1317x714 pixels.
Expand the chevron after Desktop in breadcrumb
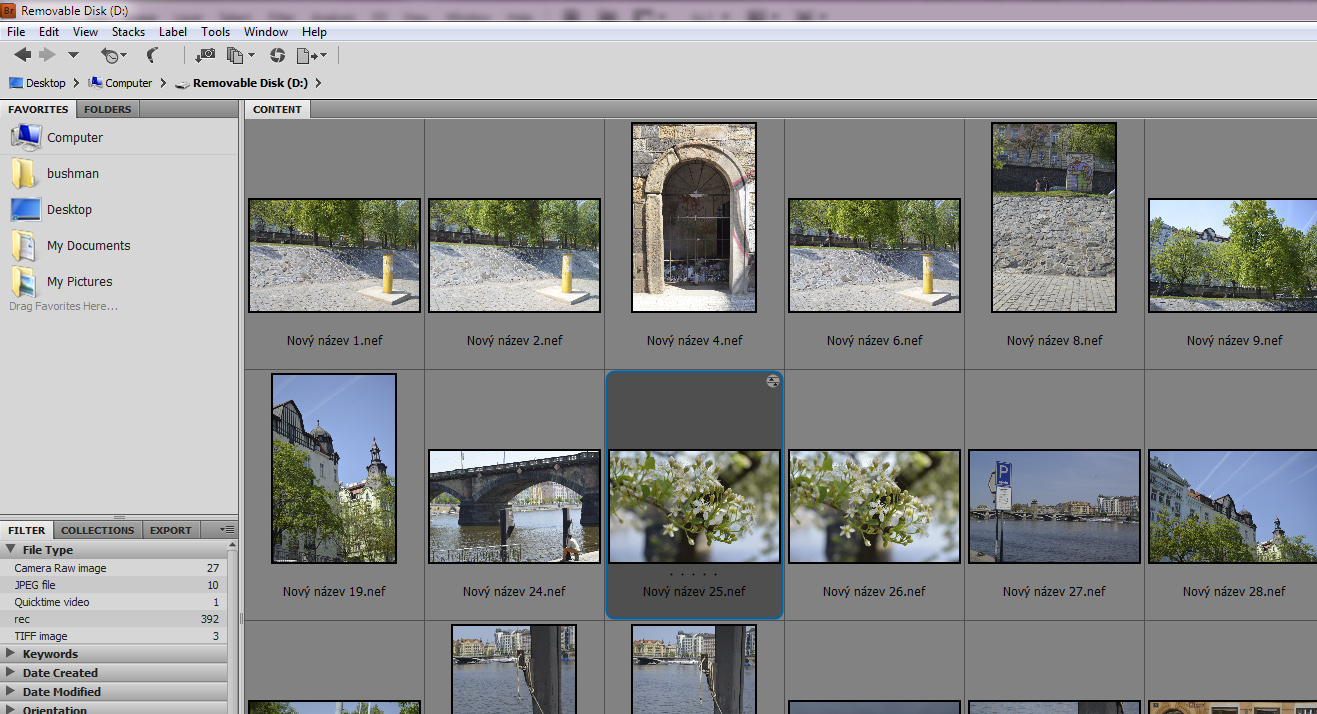point(77,83)
